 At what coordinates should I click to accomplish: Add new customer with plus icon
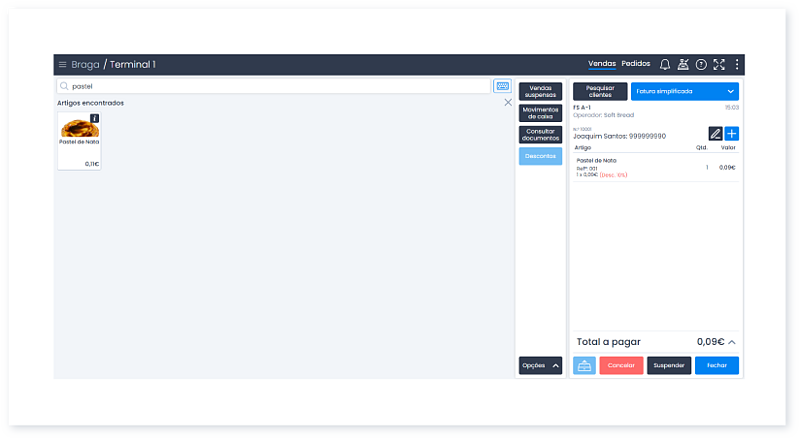tap(731, 134)
